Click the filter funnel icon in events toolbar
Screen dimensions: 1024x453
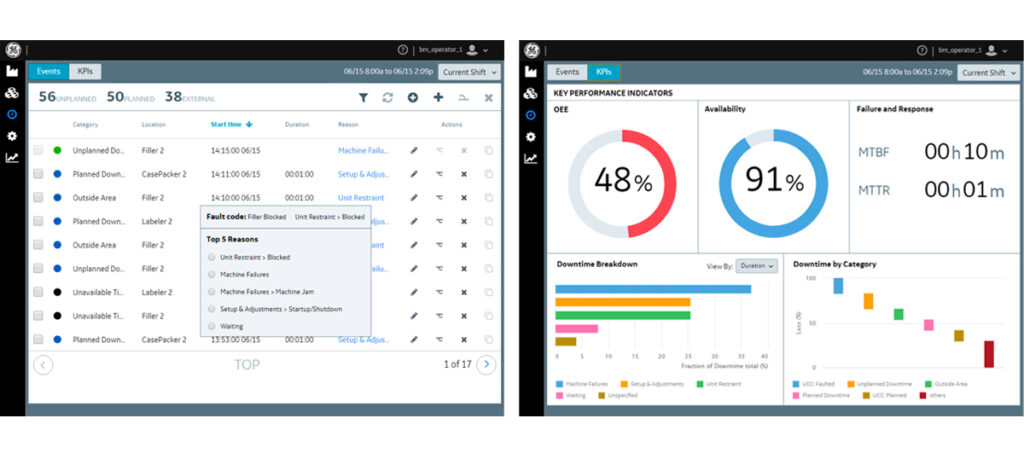tap(364, 97)
